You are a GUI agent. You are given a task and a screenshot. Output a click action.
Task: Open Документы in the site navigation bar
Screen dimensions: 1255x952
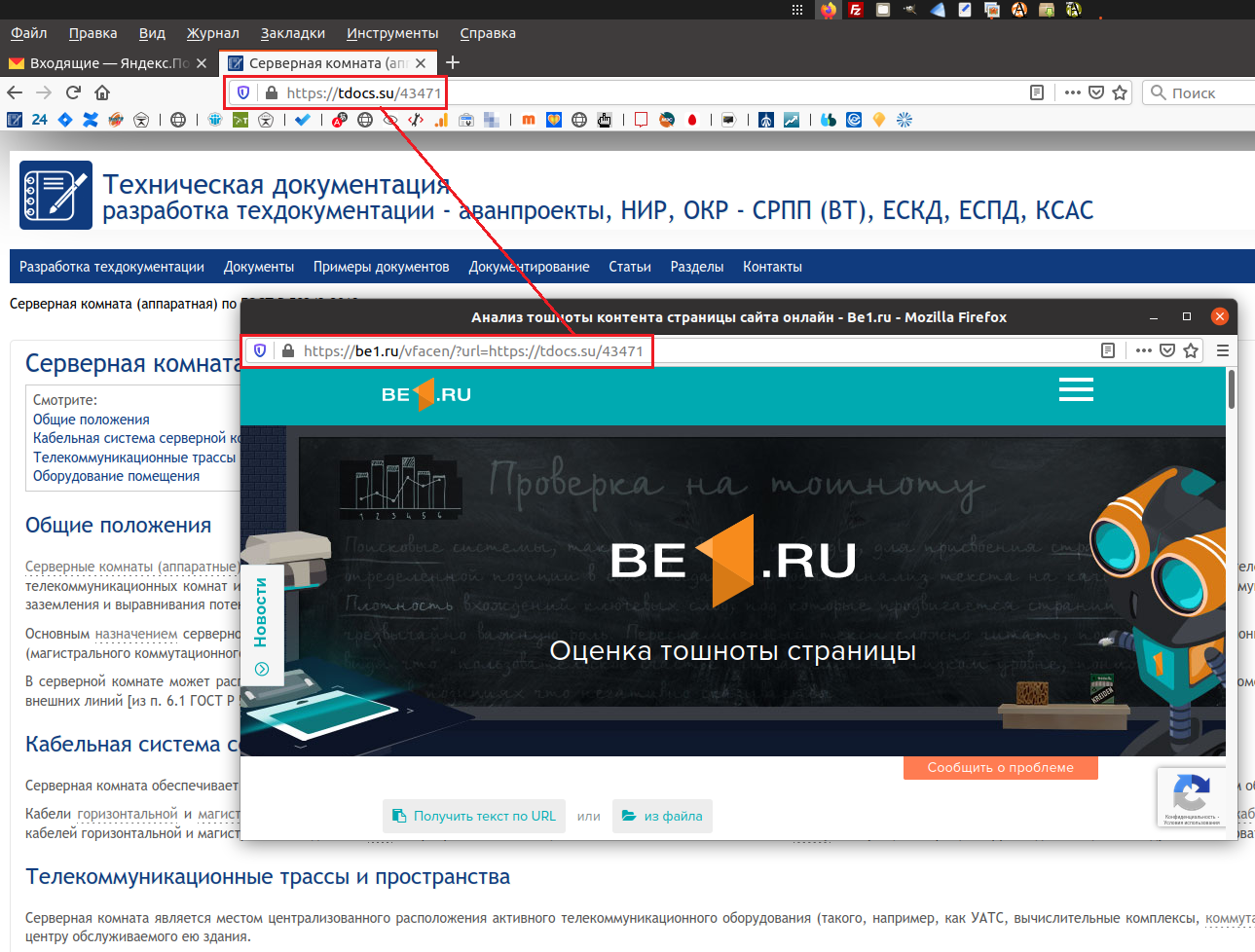click(259, 267)
